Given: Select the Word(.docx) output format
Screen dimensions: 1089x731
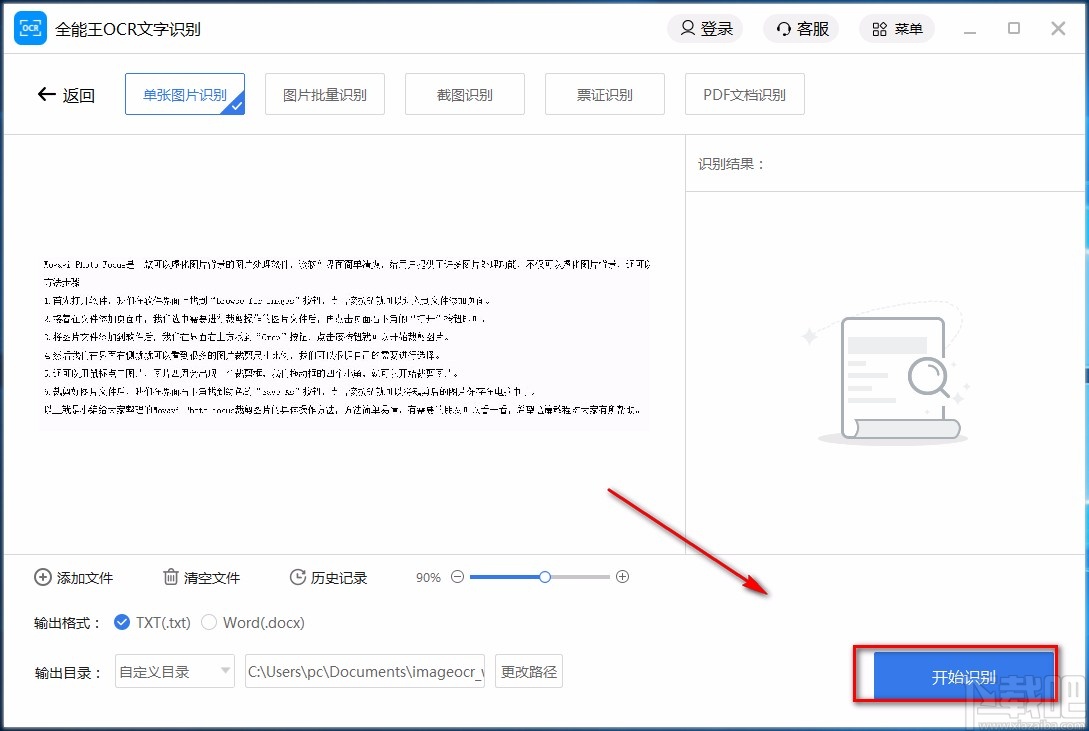Looking at the screenshot, I should click(x=210, y=621).
